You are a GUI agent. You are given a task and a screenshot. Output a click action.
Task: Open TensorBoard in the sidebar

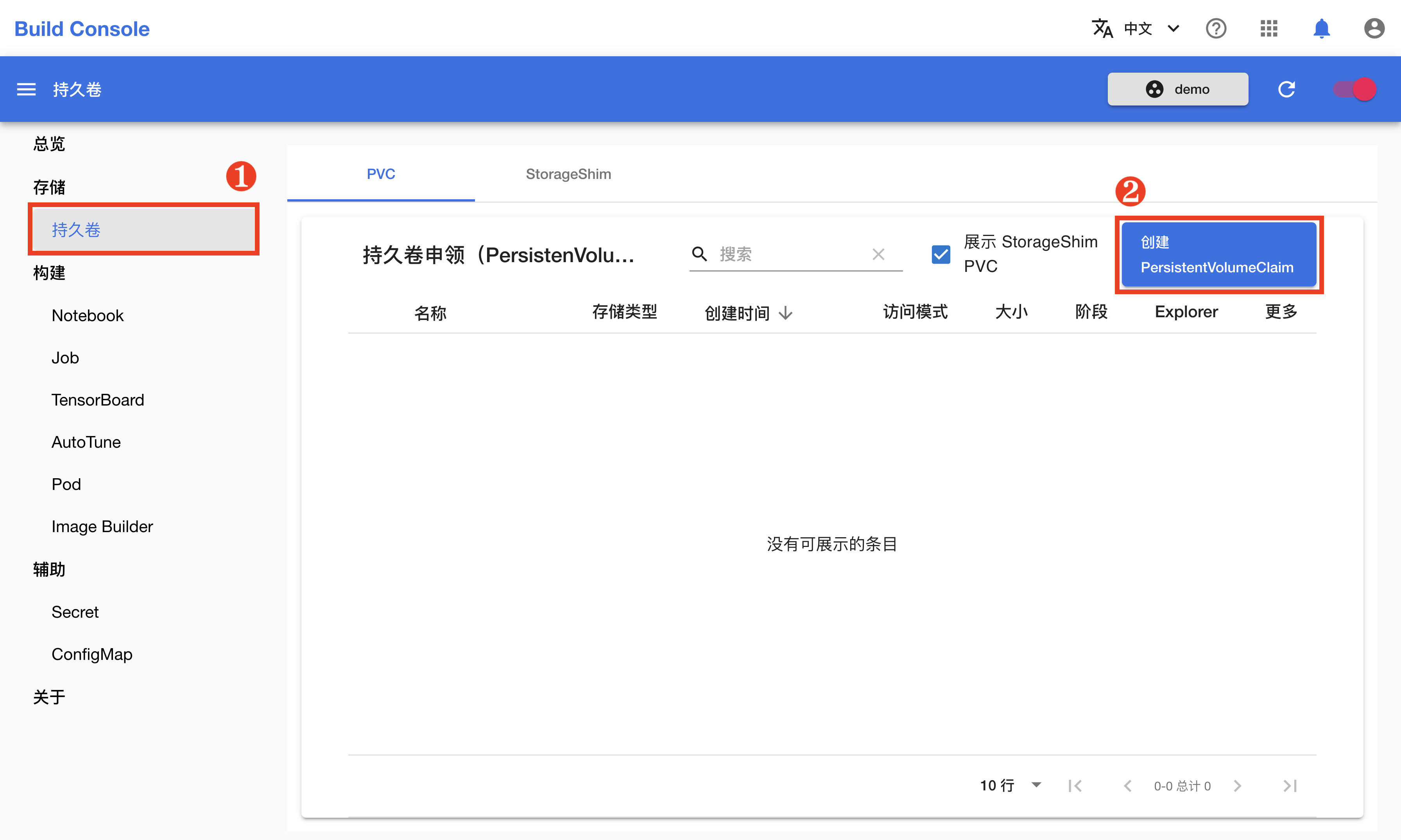(x=97, y=400)
